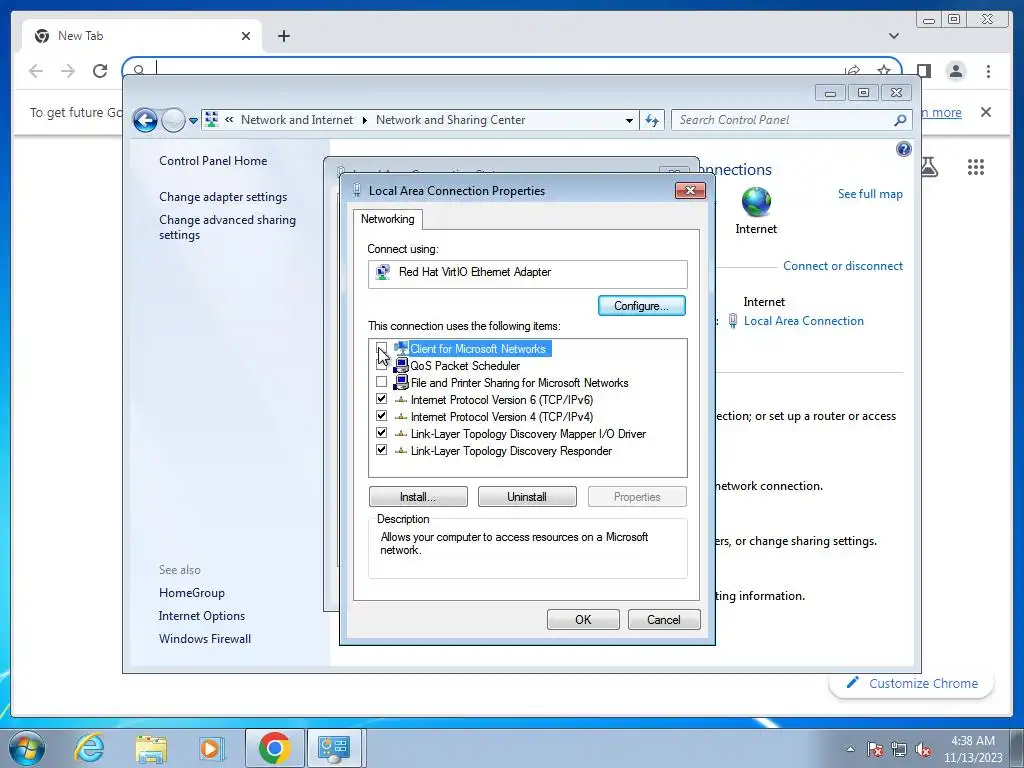This screenshot has width=1024, height=768.
Task: Open Windows Explorer from the taskbar
Action: click(151, 748)
